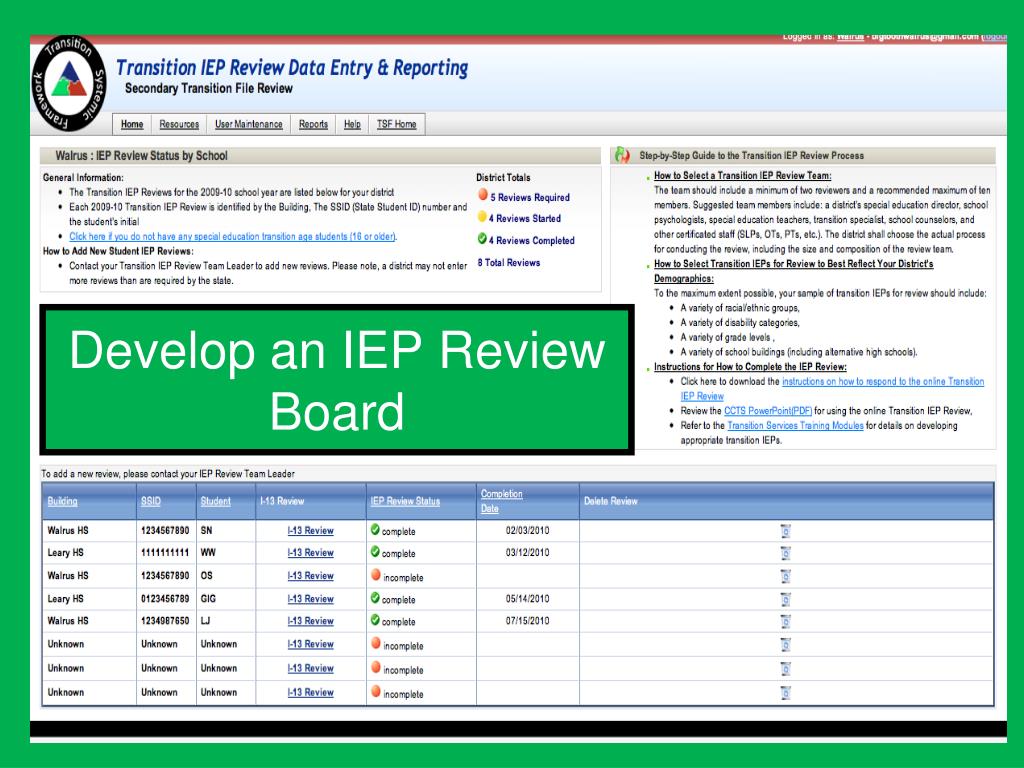
Task: Click student initials GIG cell
Action: (208, 599)
